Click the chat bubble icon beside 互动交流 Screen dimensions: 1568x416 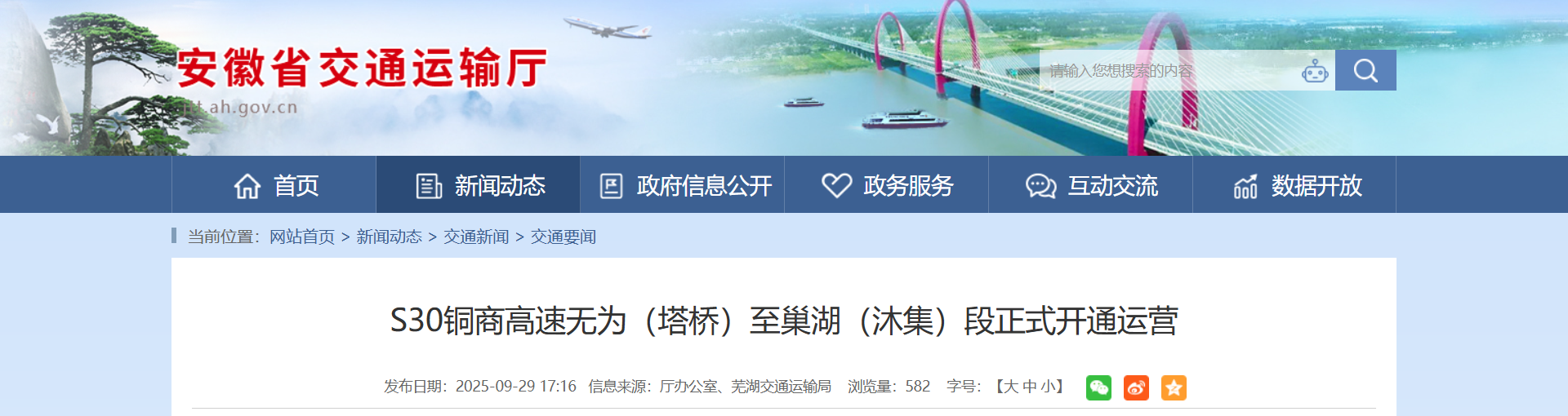[x=1040, y=186]
